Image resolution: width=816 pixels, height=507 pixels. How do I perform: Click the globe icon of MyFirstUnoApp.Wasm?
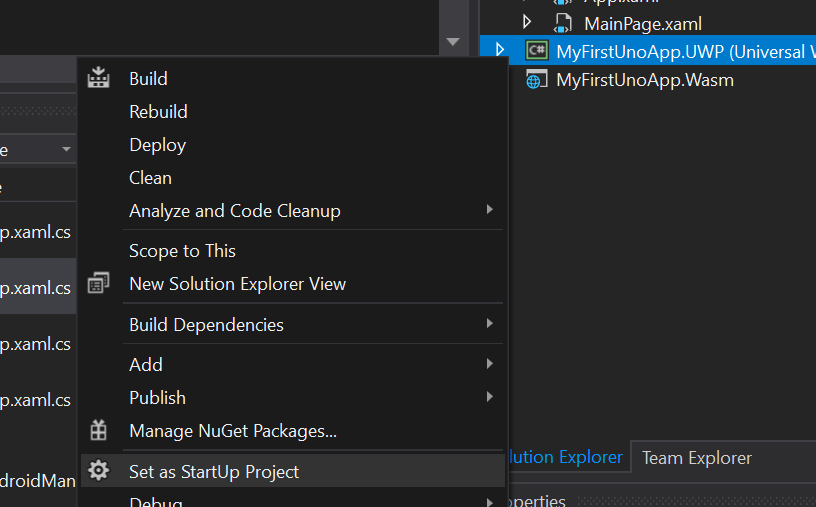[536, 80]
